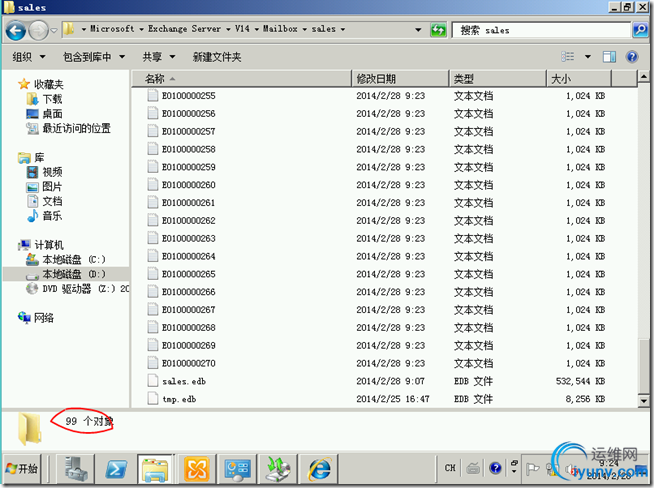
Task: Select file E0100000262
Action: click(x=189, y=221)
